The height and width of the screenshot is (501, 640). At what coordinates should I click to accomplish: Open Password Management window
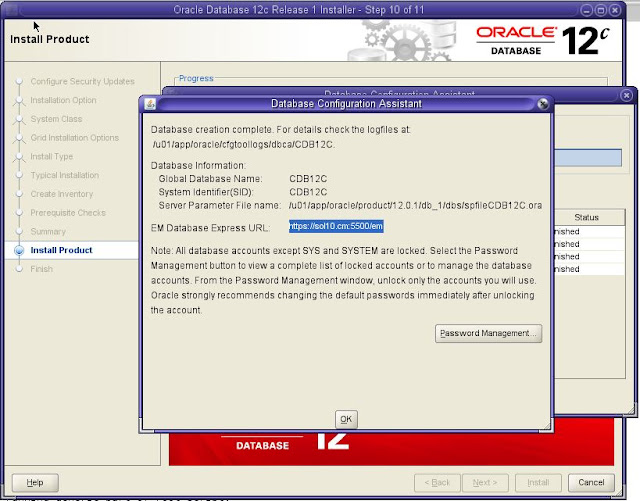point(488,333)
